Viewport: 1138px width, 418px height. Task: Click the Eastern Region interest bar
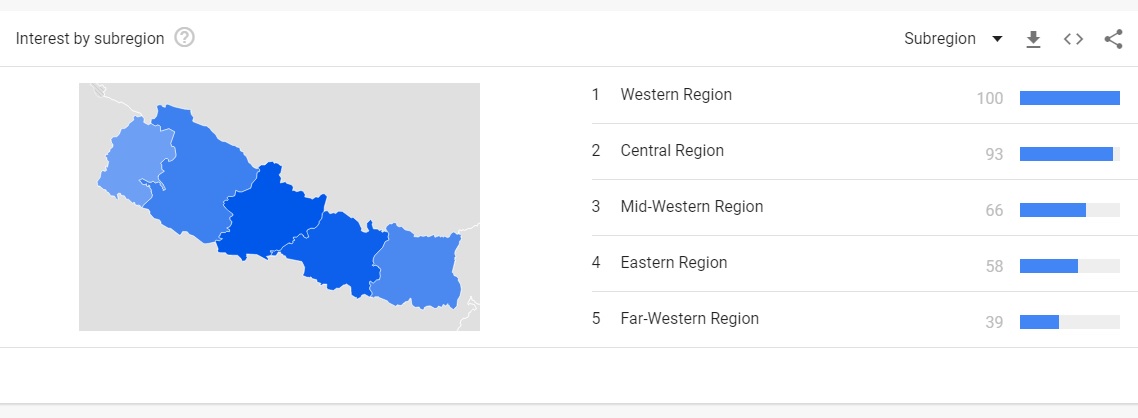(1049, 266)
